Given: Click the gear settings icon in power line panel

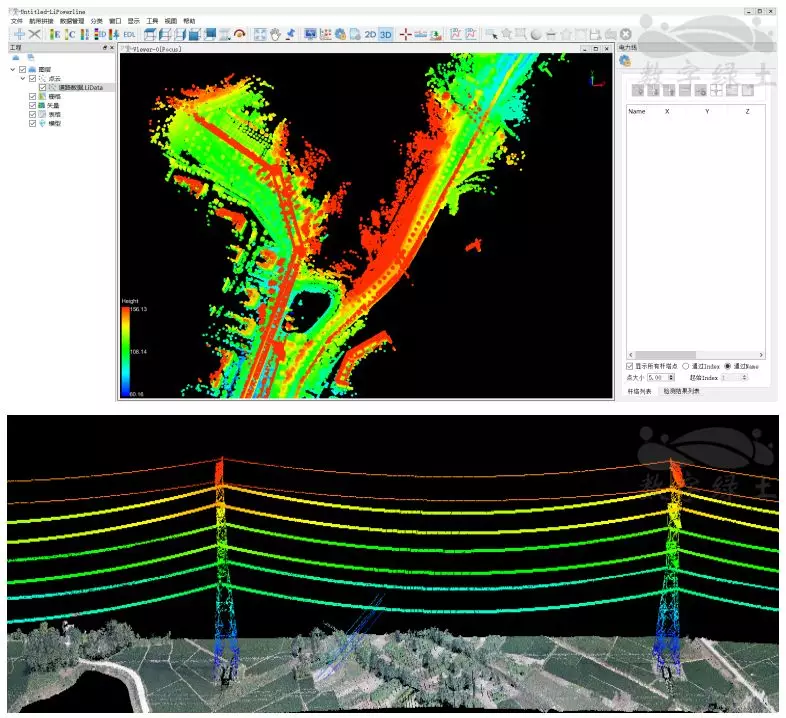Looking at the screenshot, I should click(625, 61).
